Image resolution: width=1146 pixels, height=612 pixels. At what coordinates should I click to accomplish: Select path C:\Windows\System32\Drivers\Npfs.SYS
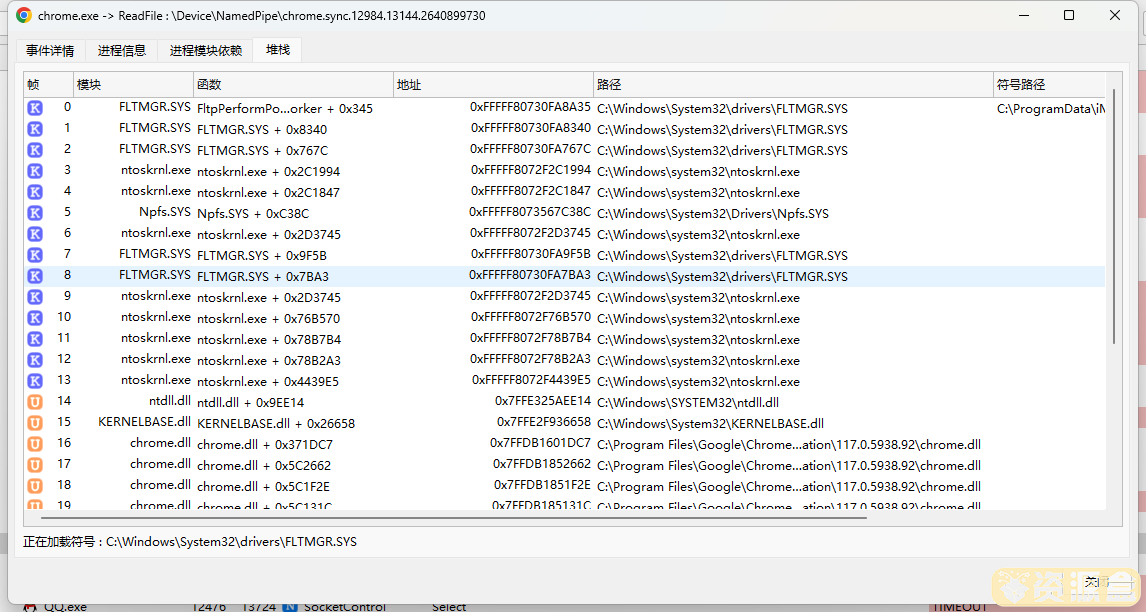[713, 214]
